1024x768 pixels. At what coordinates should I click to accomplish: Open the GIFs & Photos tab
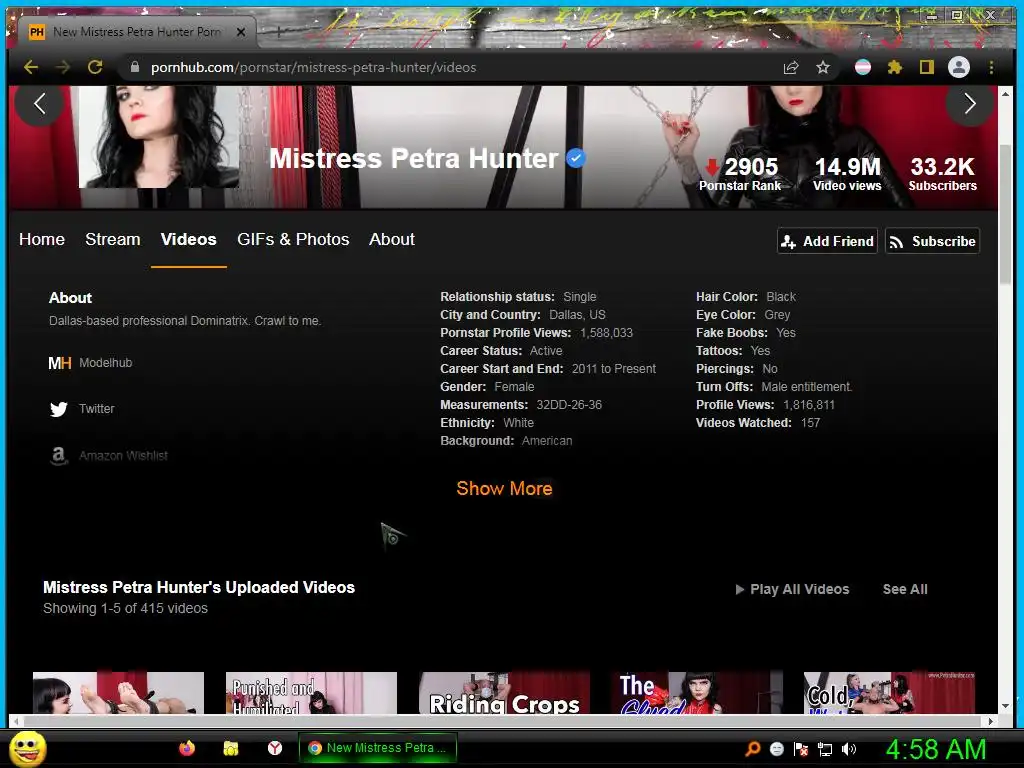293,240
